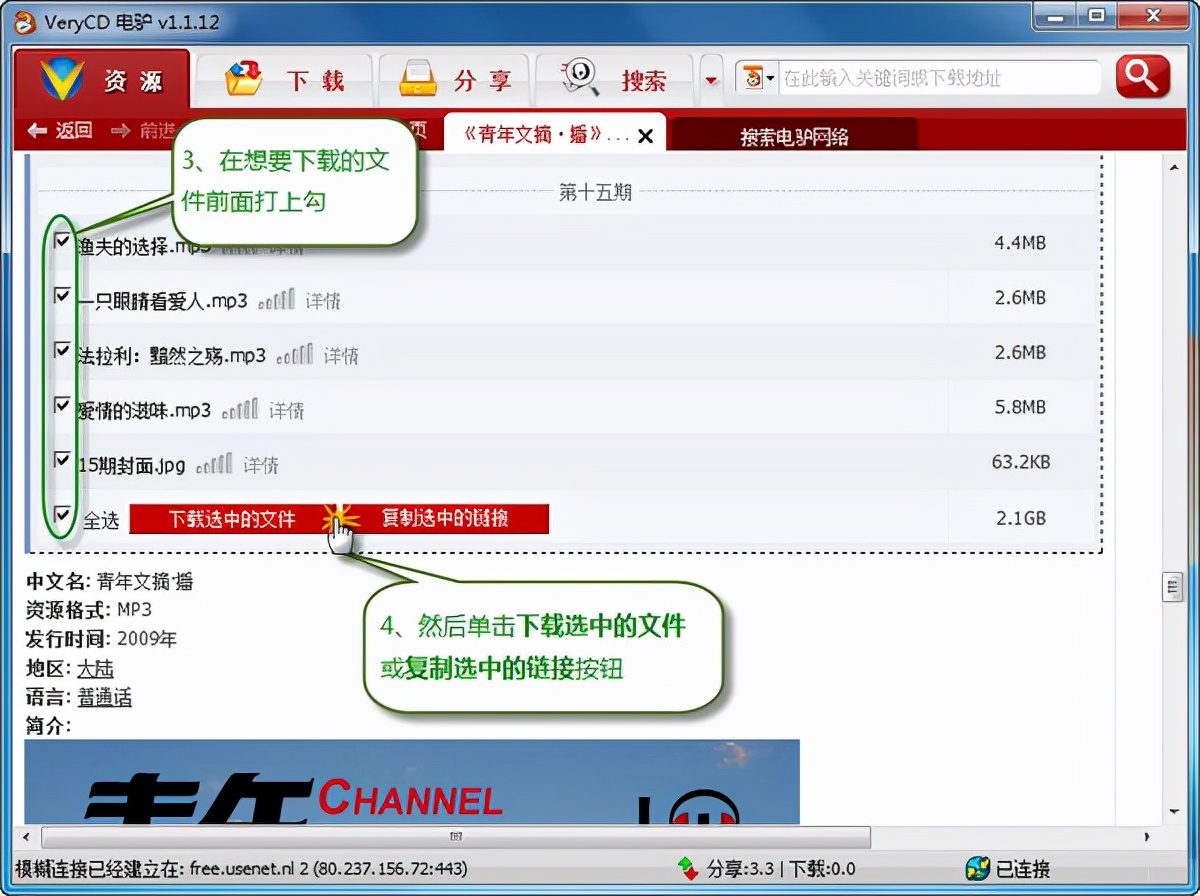
Task: Uncheck the 全选 select-all checkbox
Action: pos(62,517)
